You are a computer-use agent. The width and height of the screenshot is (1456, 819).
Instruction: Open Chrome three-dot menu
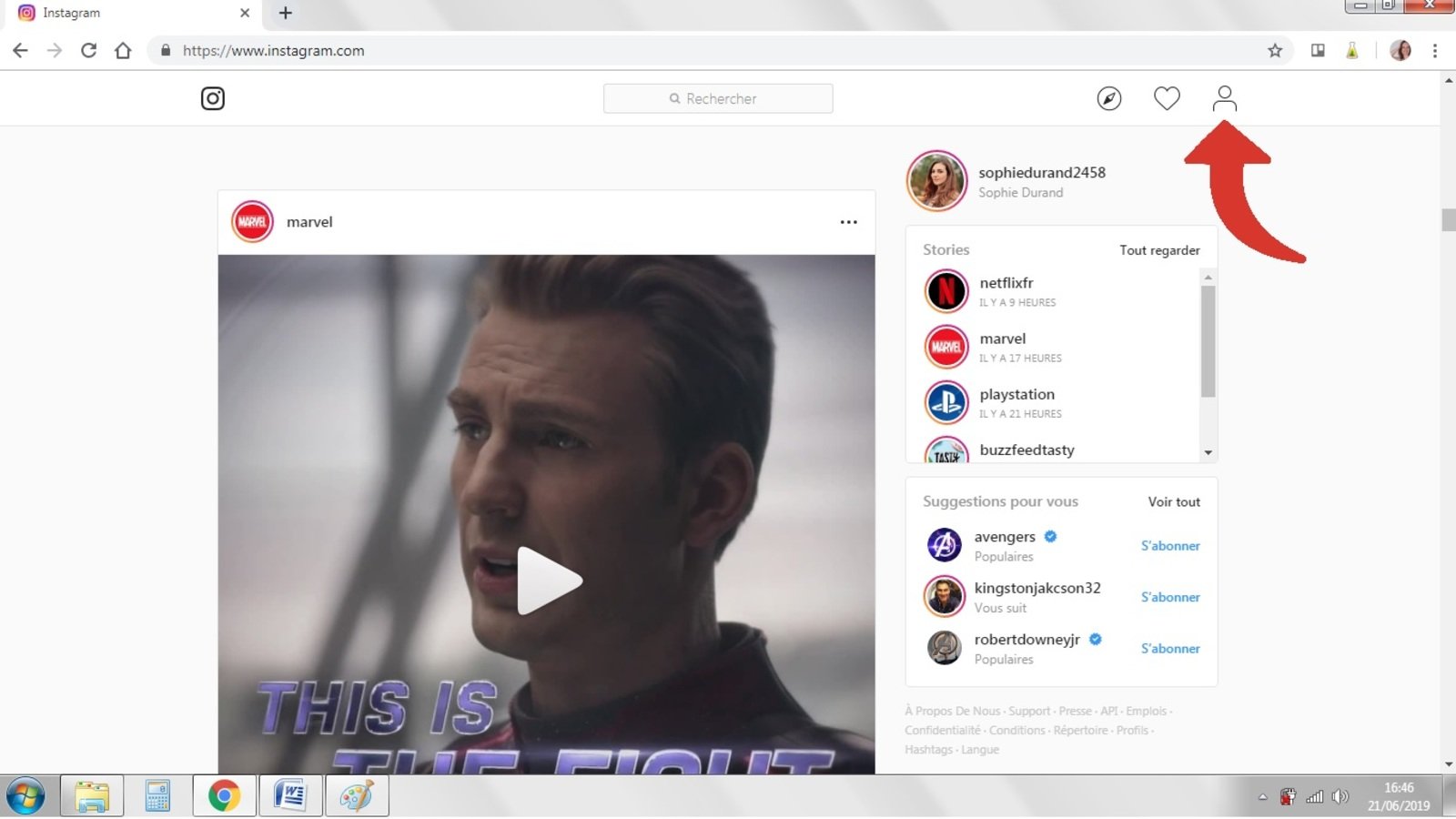1435,51
